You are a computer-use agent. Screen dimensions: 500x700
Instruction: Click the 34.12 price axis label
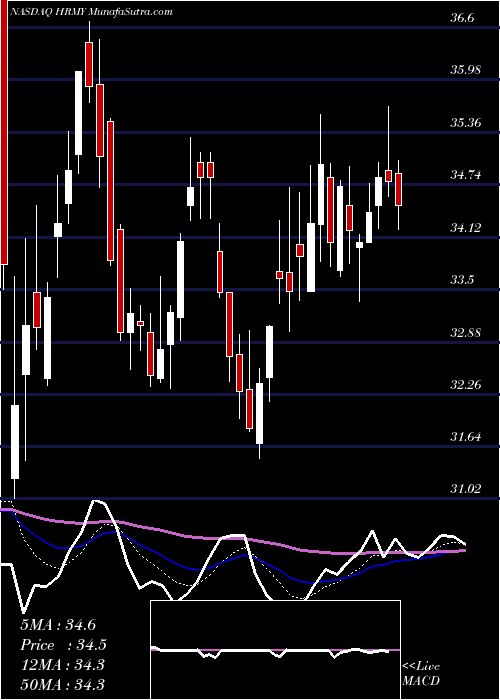pos(466,228)
